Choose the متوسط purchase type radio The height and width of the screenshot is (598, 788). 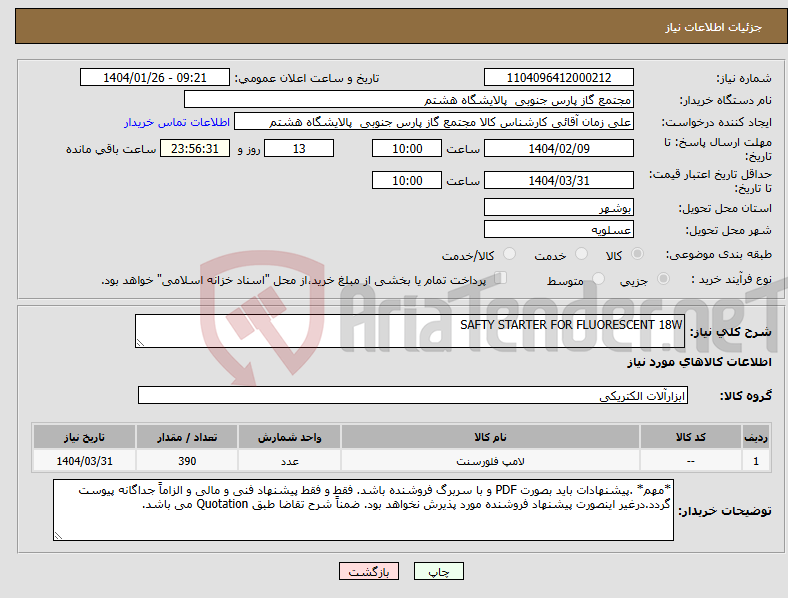click(x=599, y=279)
